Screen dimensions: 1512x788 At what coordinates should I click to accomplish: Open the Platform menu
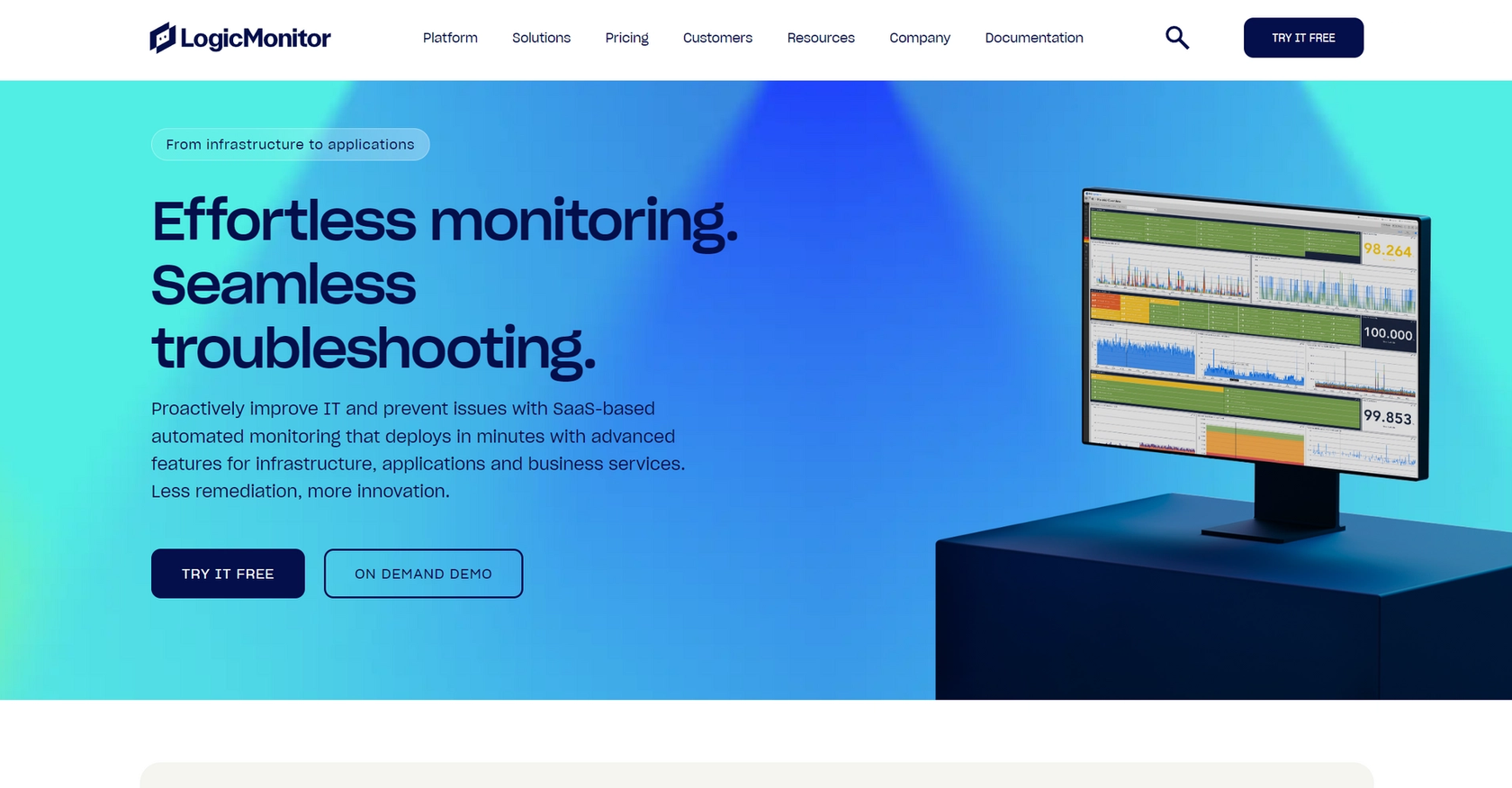tap(450, 38)
